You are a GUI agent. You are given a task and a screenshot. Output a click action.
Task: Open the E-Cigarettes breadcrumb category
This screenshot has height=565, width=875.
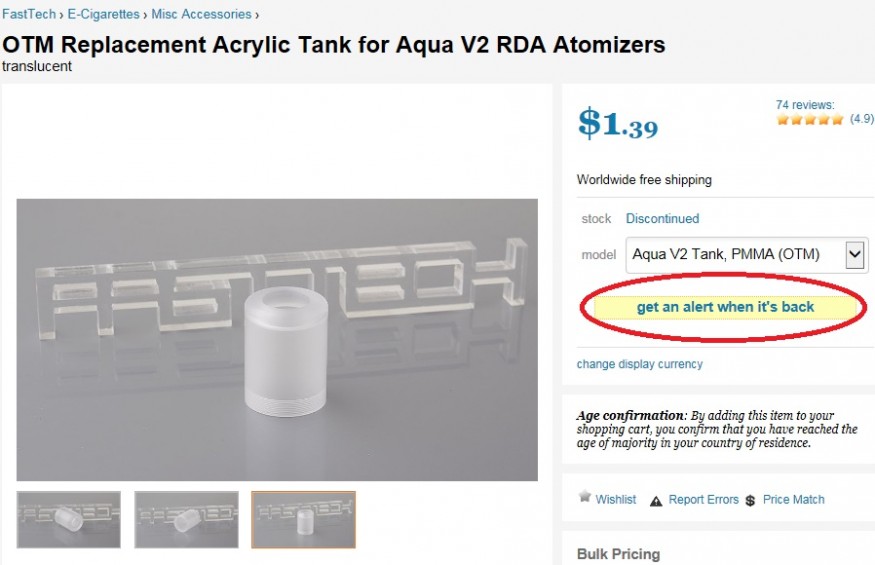point(103,15)
